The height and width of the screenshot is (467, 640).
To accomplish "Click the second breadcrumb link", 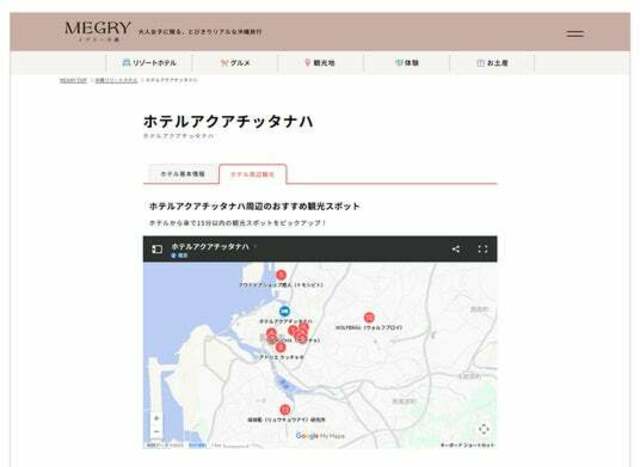I will point(116,80).
